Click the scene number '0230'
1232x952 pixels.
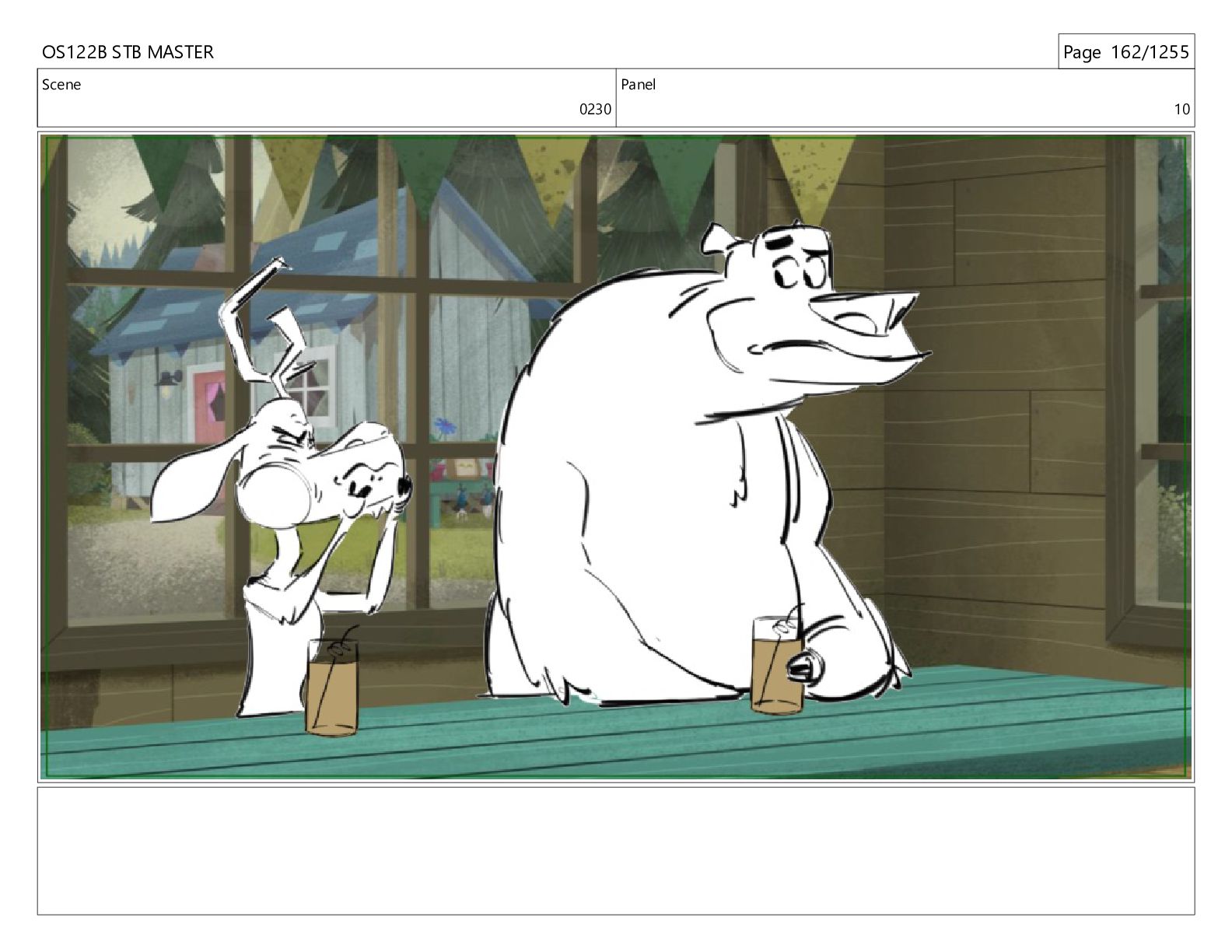pyautogui.click(x=595, y=110)
